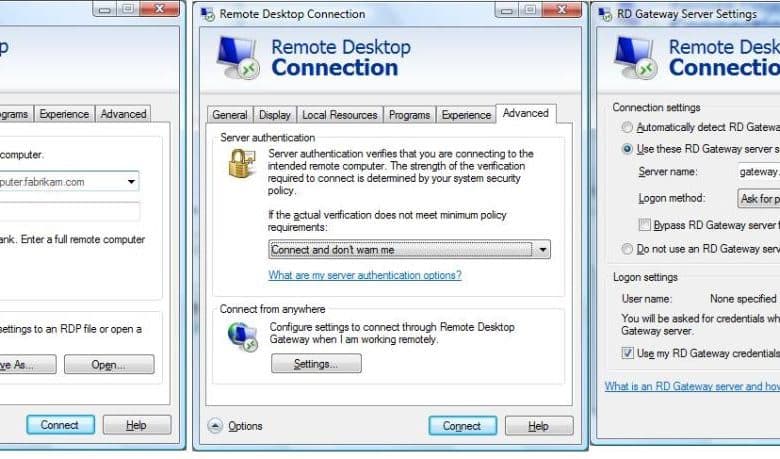Click Help in the middle Remote Desktop window

539,426
